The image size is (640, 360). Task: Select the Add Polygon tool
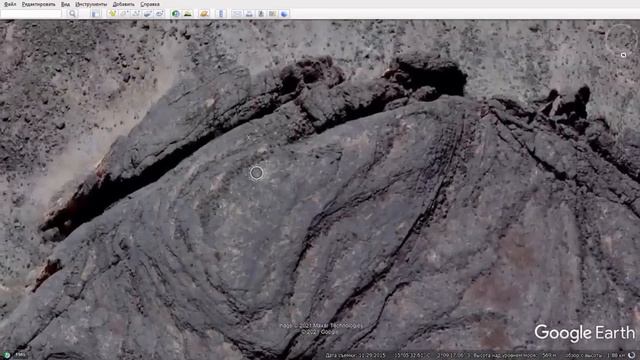pyautogui.click(x=124, y=13)
